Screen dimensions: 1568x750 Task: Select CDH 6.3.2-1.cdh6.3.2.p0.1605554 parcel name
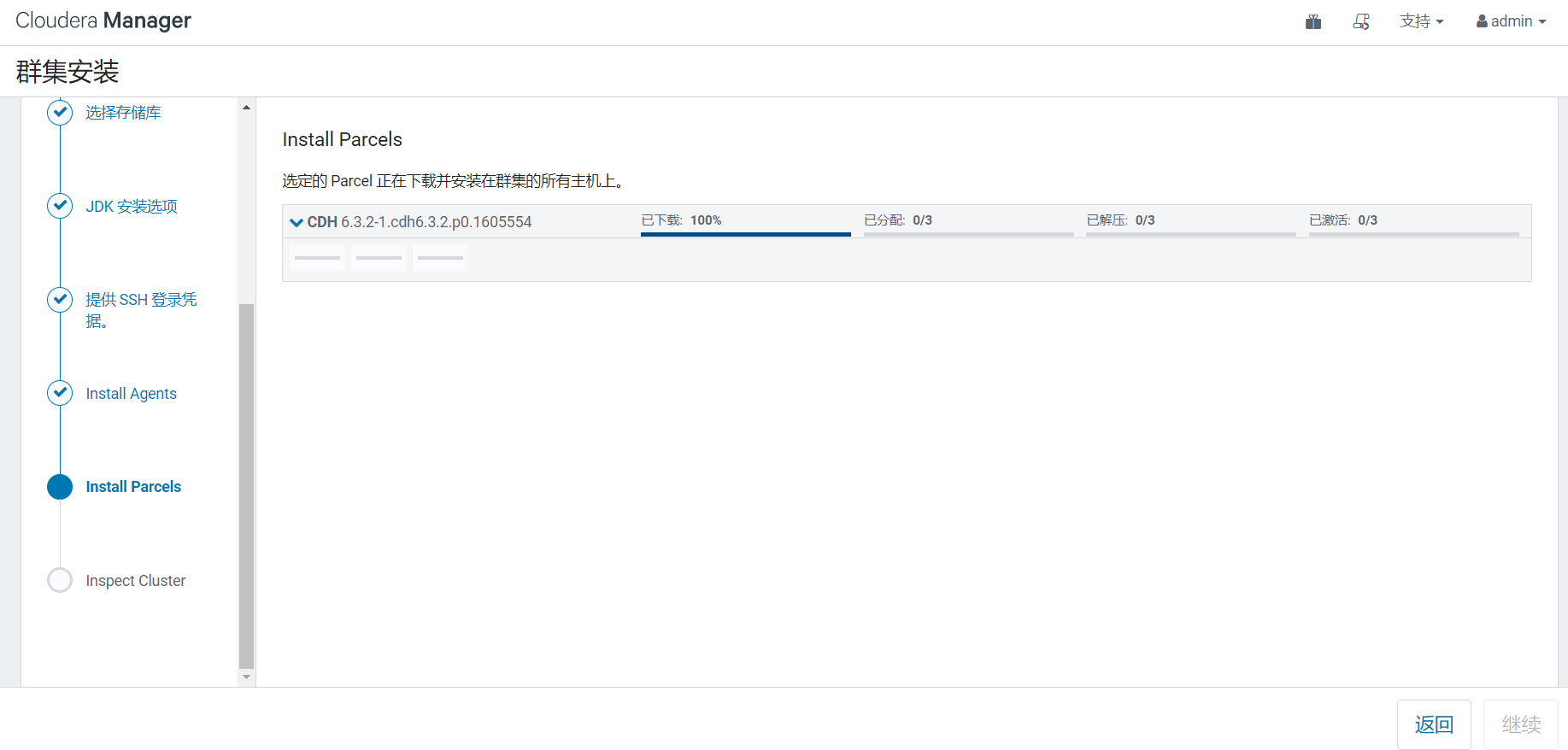[420, 222]
